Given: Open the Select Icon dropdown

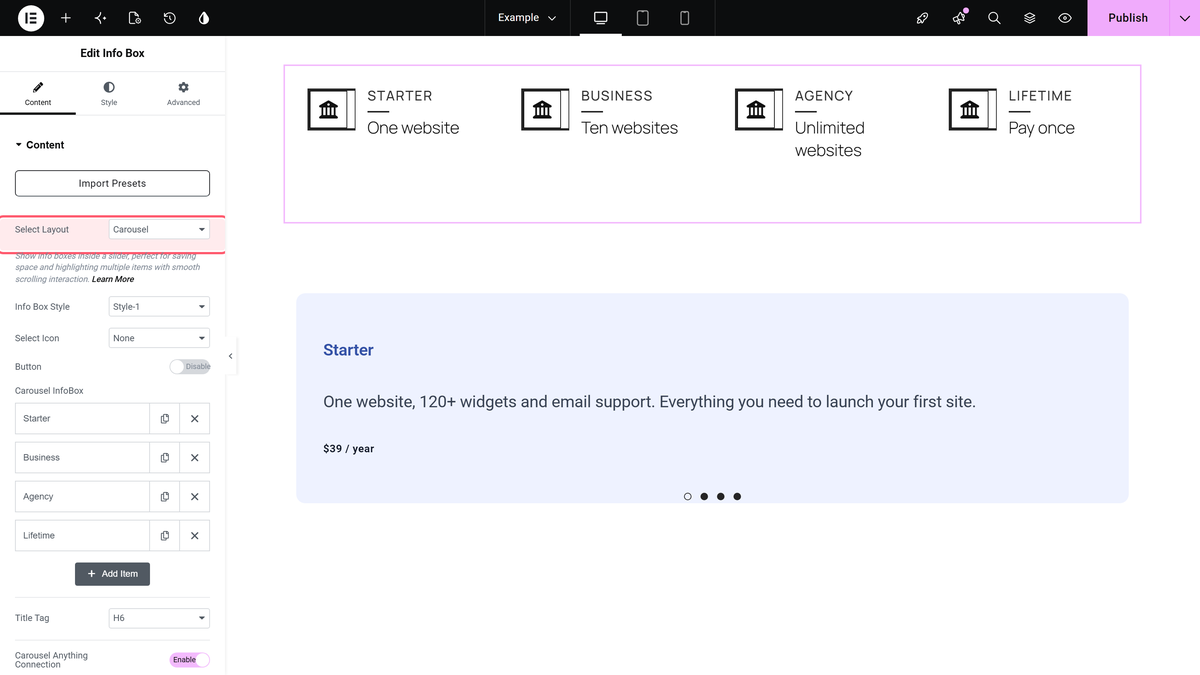Looking at the screenshot, I should click(x=159, y=338).
